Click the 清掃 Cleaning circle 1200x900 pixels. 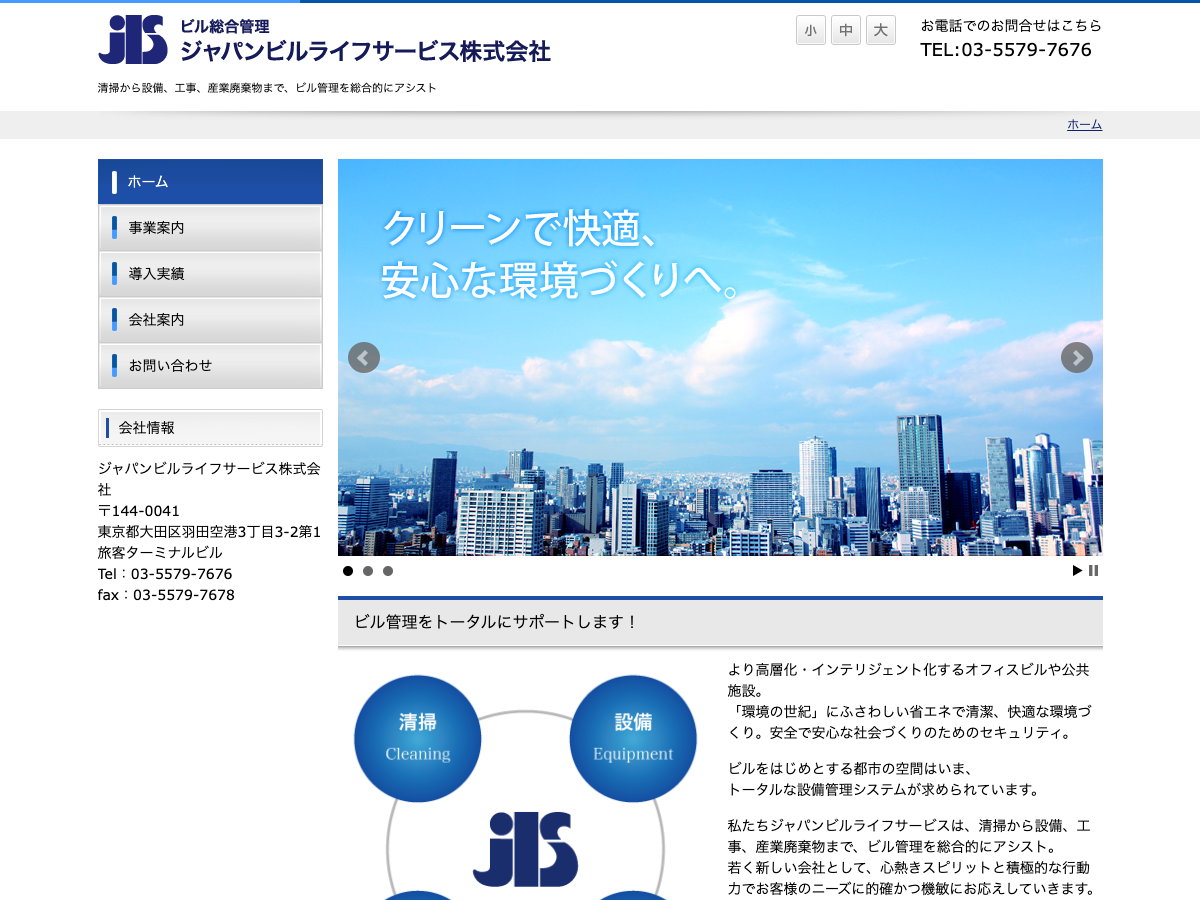(418, 739)
